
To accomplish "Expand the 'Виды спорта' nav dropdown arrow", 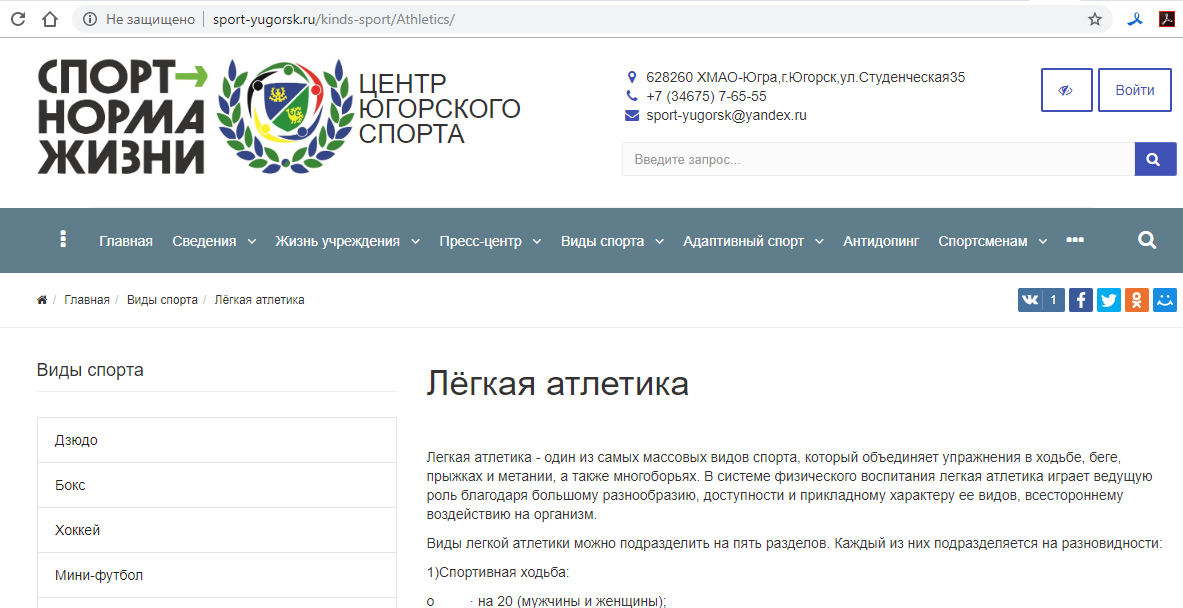I will 659,241.
